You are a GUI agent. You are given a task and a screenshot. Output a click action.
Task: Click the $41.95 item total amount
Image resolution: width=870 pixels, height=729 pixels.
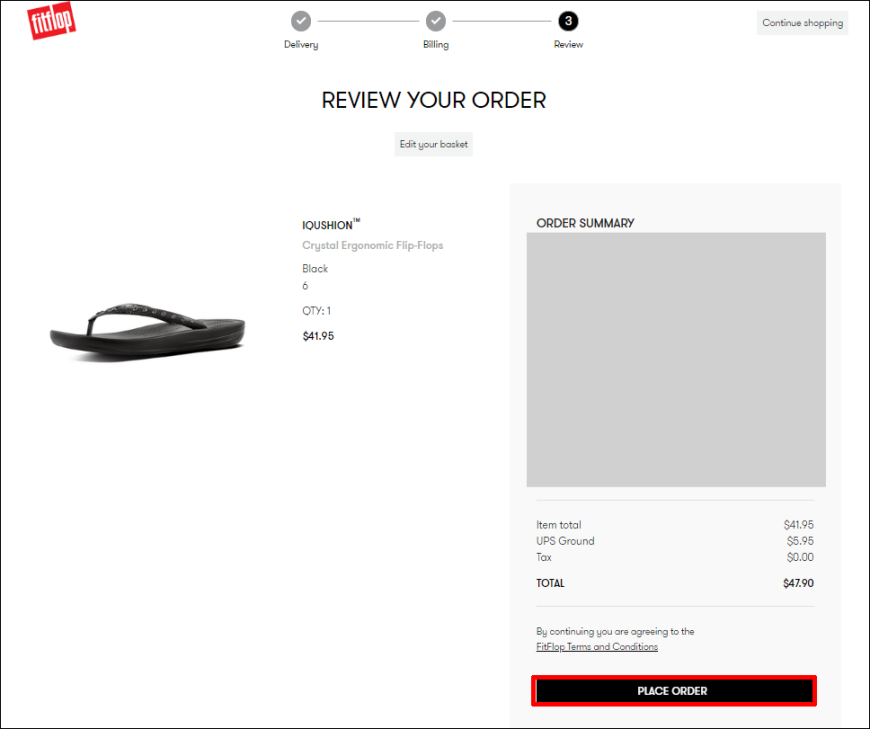[798, 525]
